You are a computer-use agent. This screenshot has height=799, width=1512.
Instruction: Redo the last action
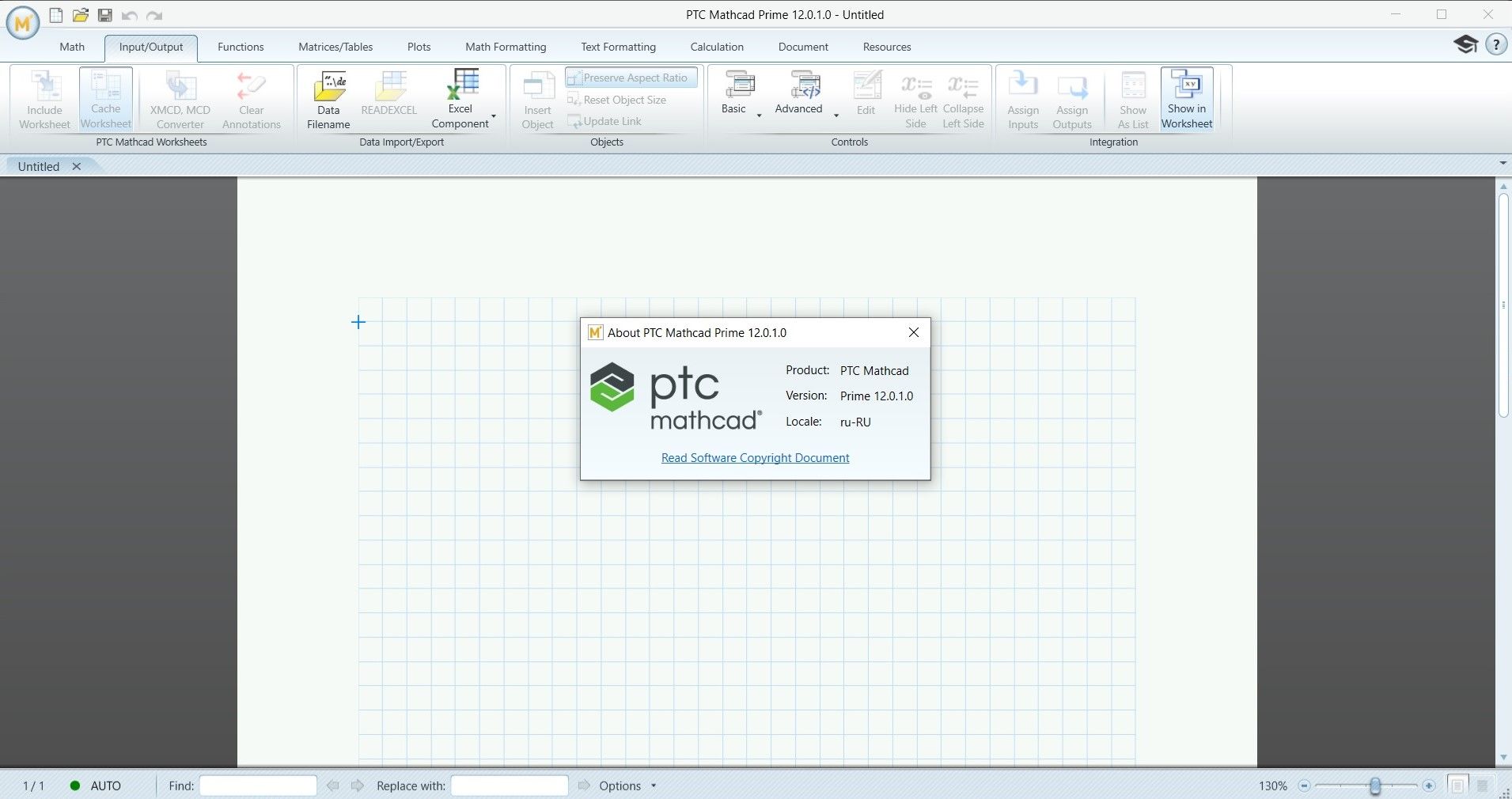154,15
